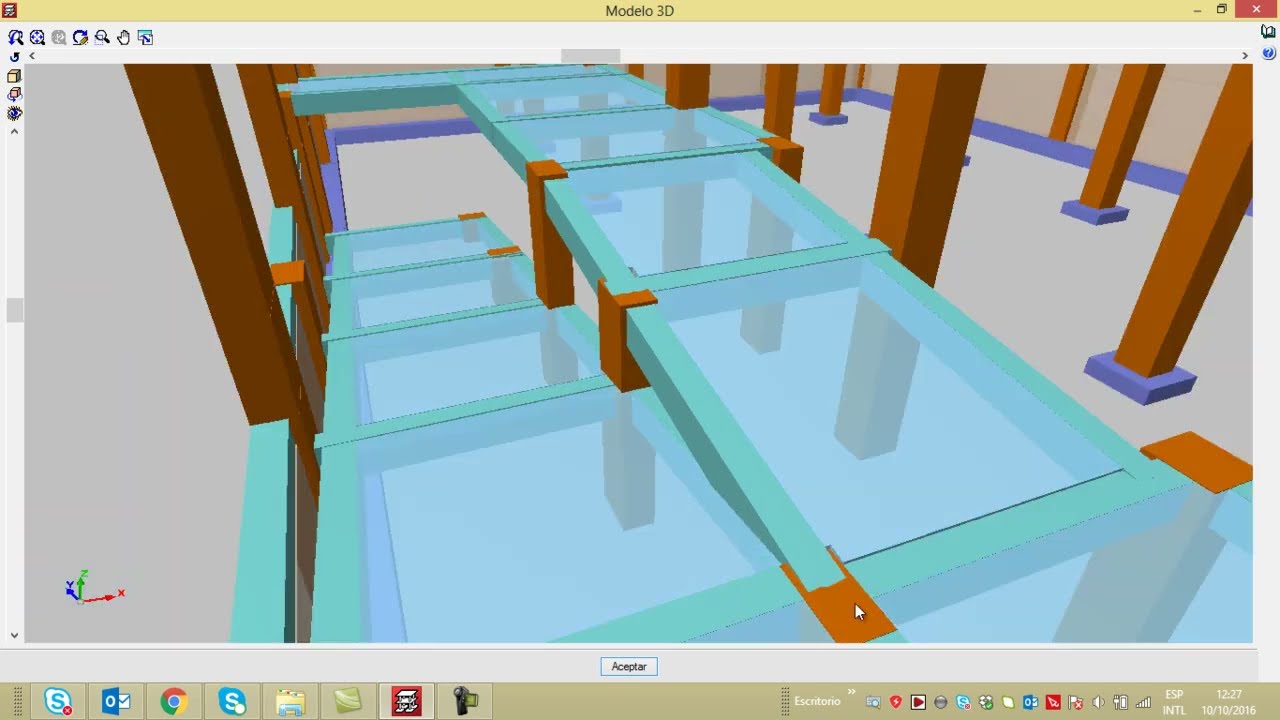Activate the zoom window tool

102,37
